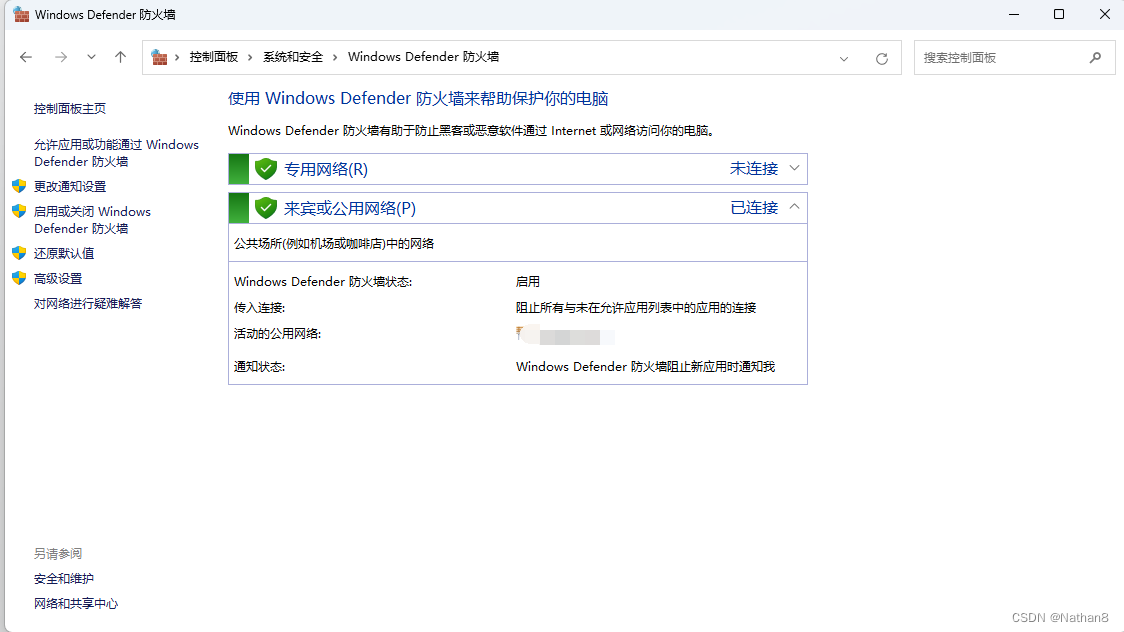Viewport: 1124px width, 632px height.
Task: Expand the chevron after 控制面板 breadcrumb
Action: [250, 57]
